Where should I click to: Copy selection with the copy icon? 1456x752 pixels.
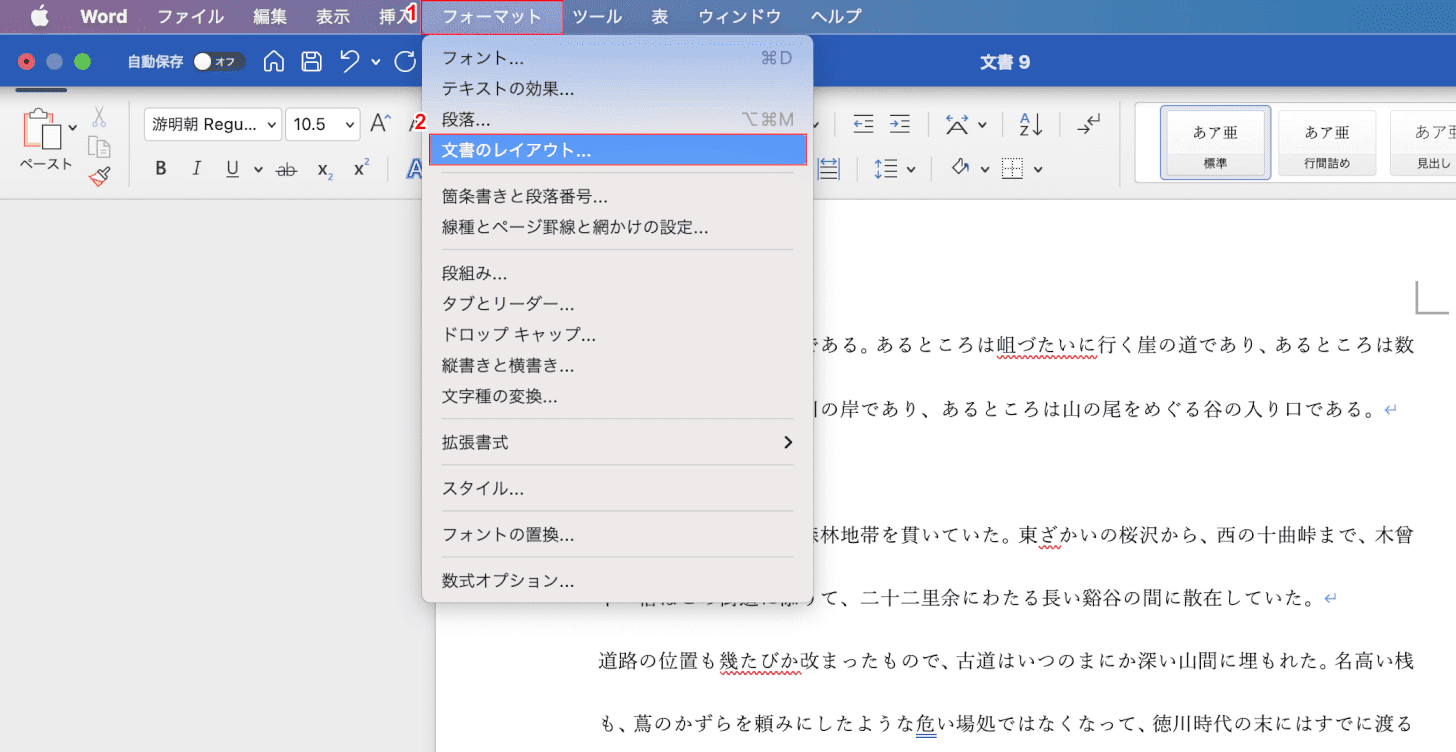[x=99, y=147]
